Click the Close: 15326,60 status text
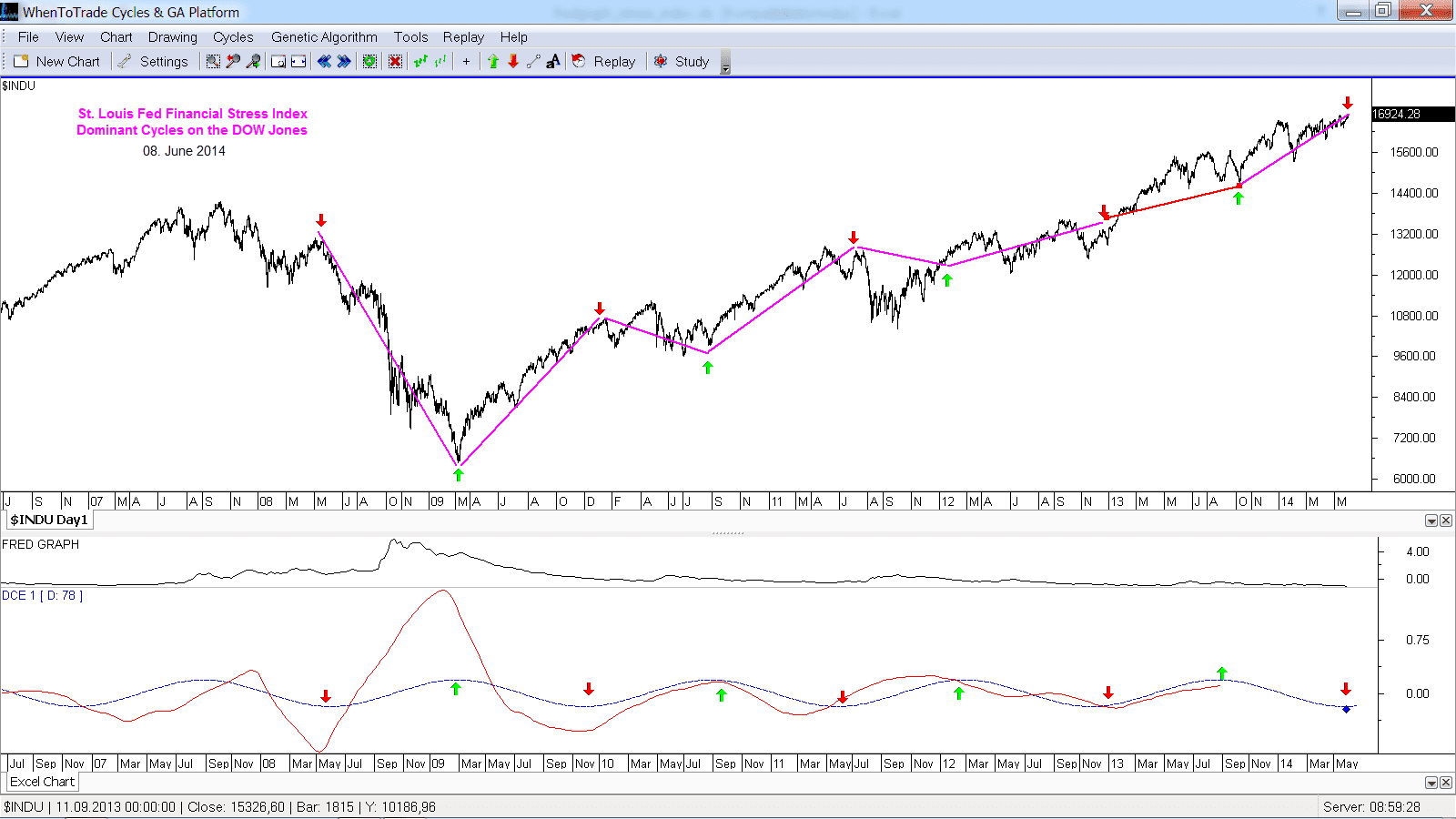 236,806
